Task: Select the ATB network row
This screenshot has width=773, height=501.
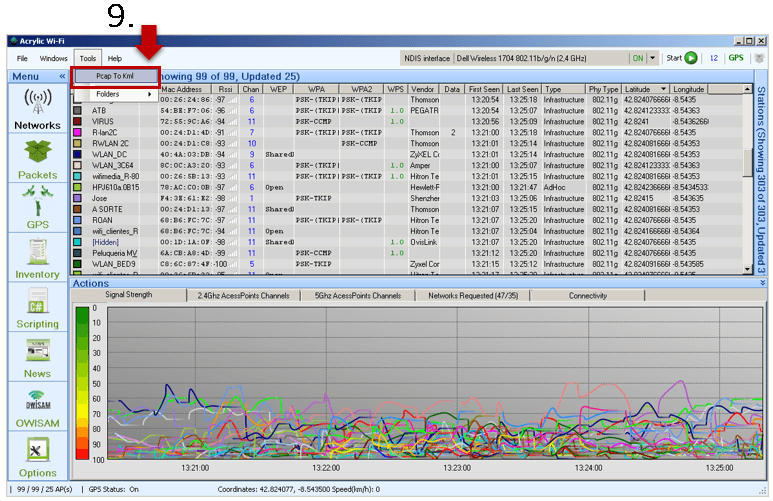Action: pos(407,110)
